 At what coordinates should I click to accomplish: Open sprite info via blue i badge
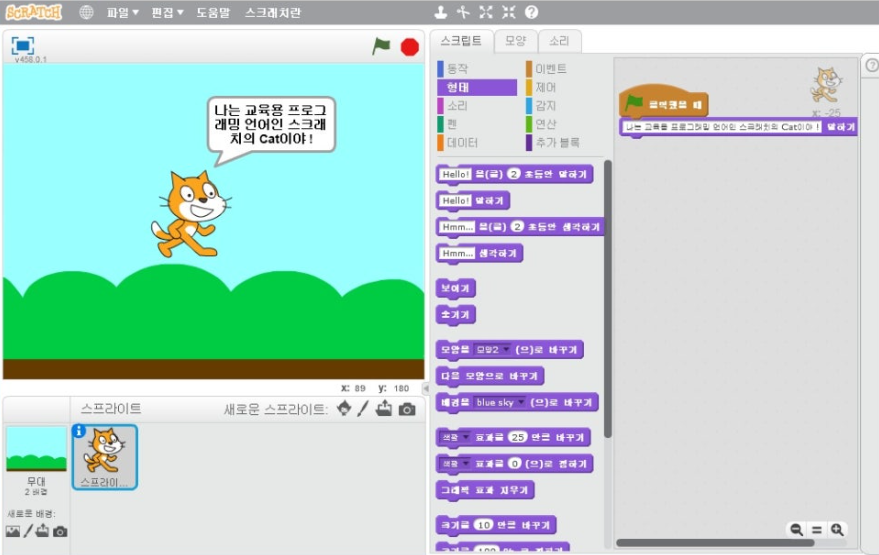coord(78,431)
